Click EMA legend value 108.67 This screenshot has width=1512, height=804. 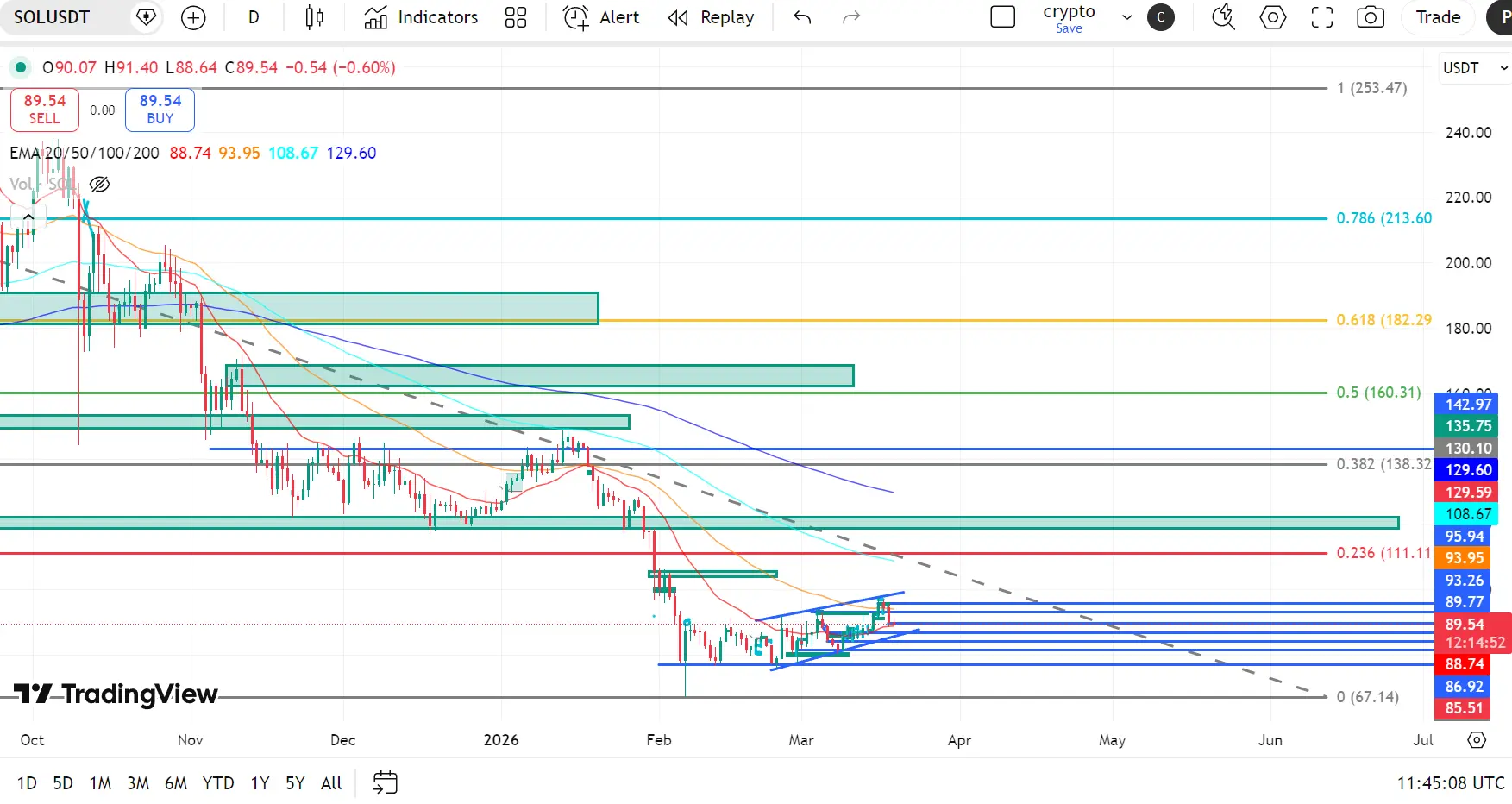pyautogui.click(x=293, y=153)
